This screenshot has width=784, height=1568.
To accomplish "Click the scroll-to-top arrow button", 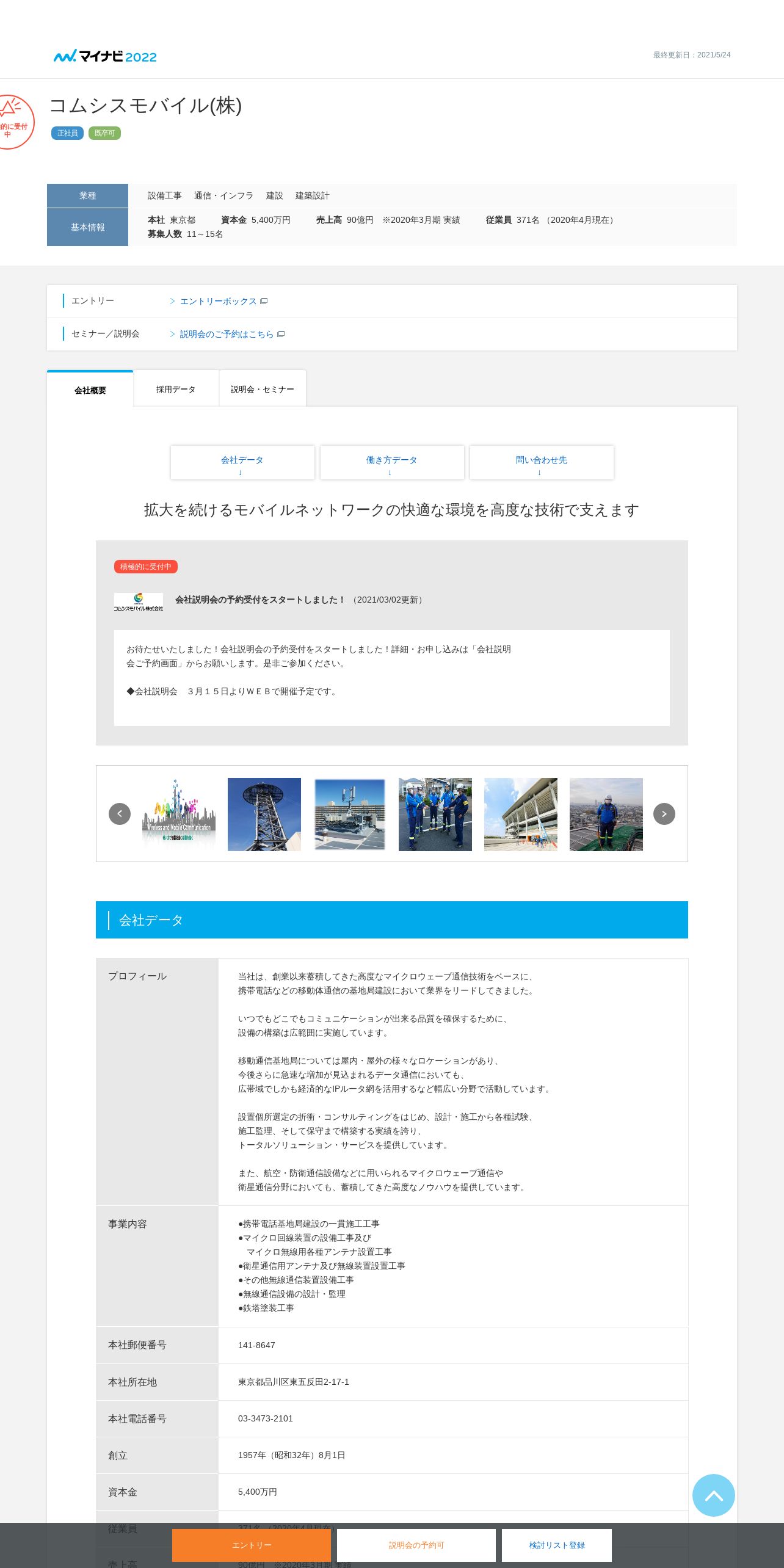I will 713,1495.
